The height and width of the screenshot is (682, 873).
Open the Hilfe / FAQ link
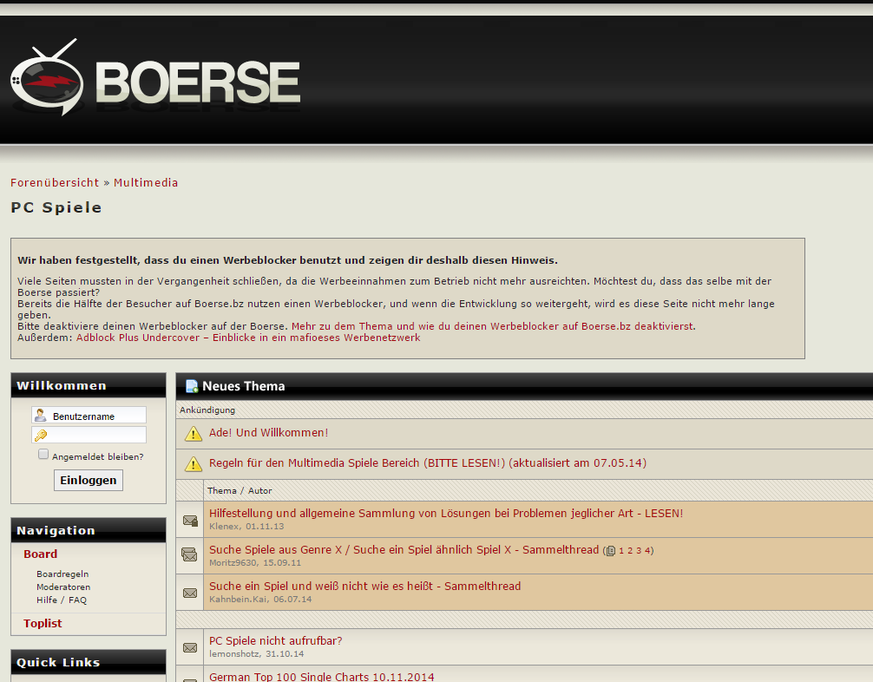61,600
